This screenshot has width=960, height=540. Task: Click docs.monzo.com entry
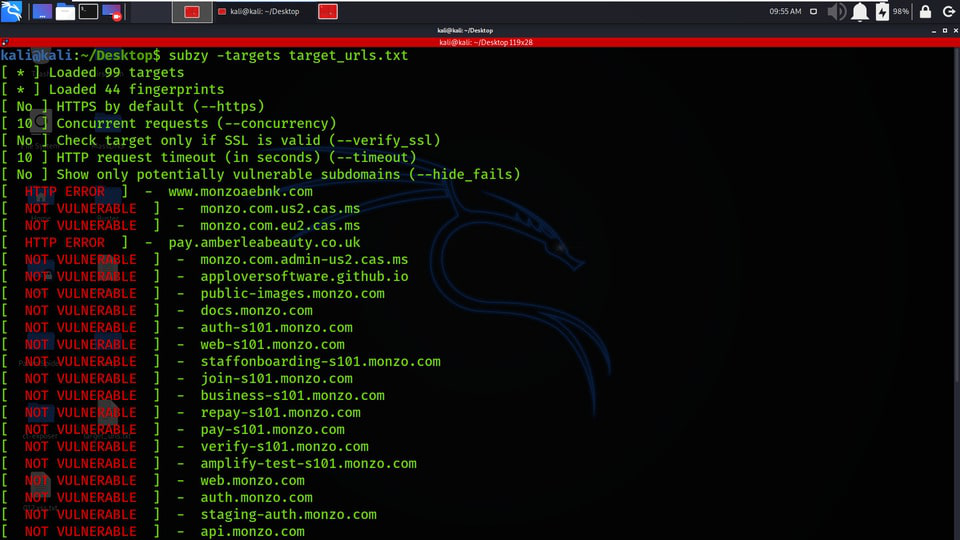(257, 310)
